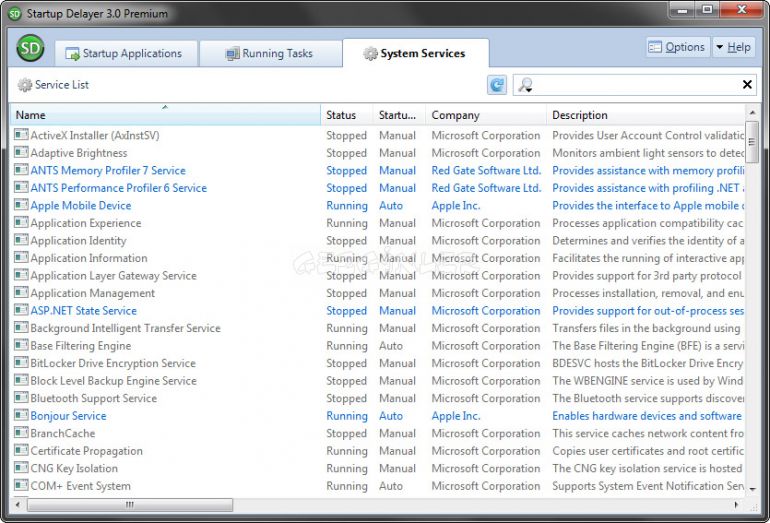Click the search magnifier dropdown icon
Image resolution: width=770 pixels, height=523 pixels.
point(525,85)
